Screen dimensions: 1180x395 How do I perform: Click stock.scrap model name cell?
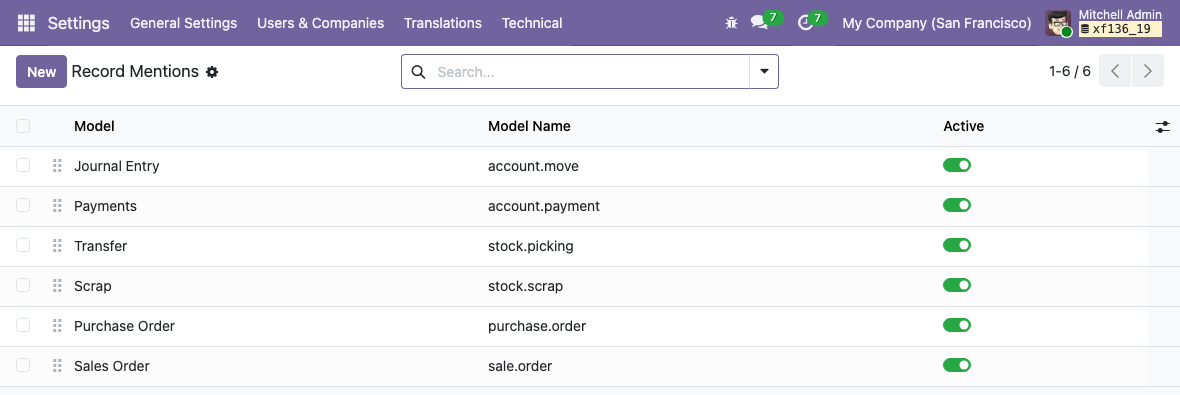525,286
